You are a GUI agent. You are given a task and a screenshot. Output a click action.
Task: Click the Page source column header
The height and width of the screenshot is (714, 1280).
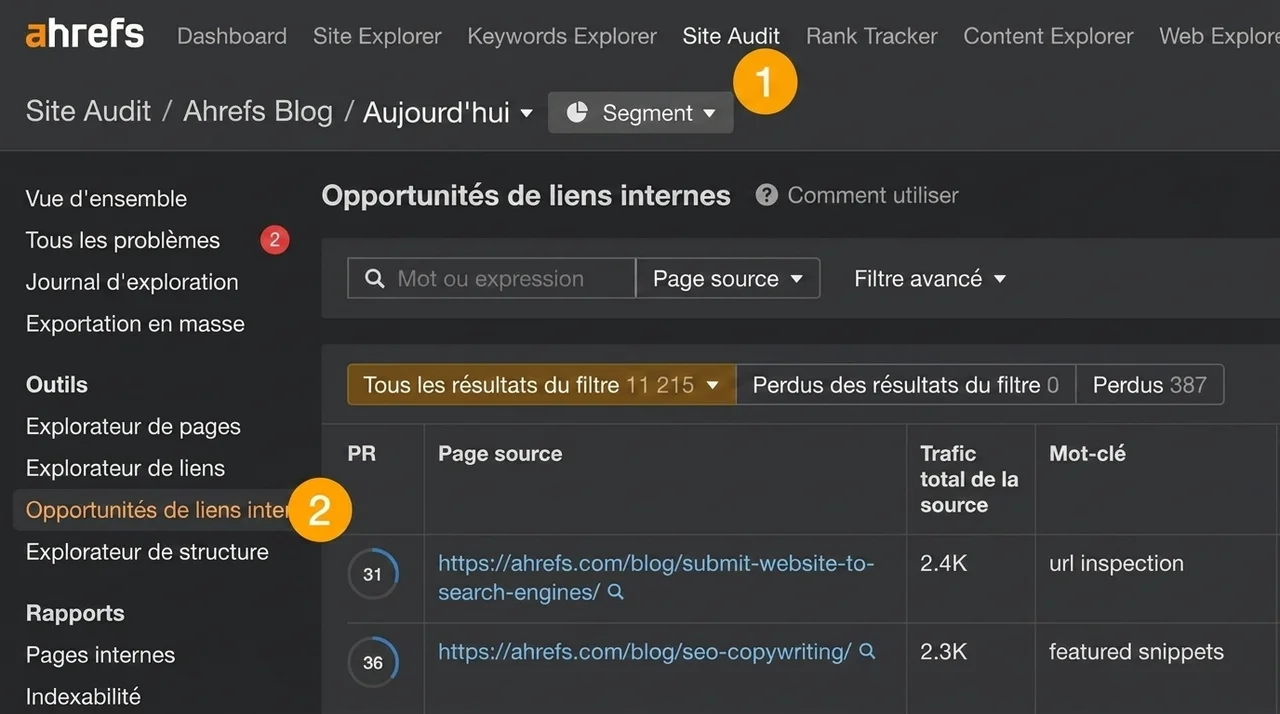point(500,454)
